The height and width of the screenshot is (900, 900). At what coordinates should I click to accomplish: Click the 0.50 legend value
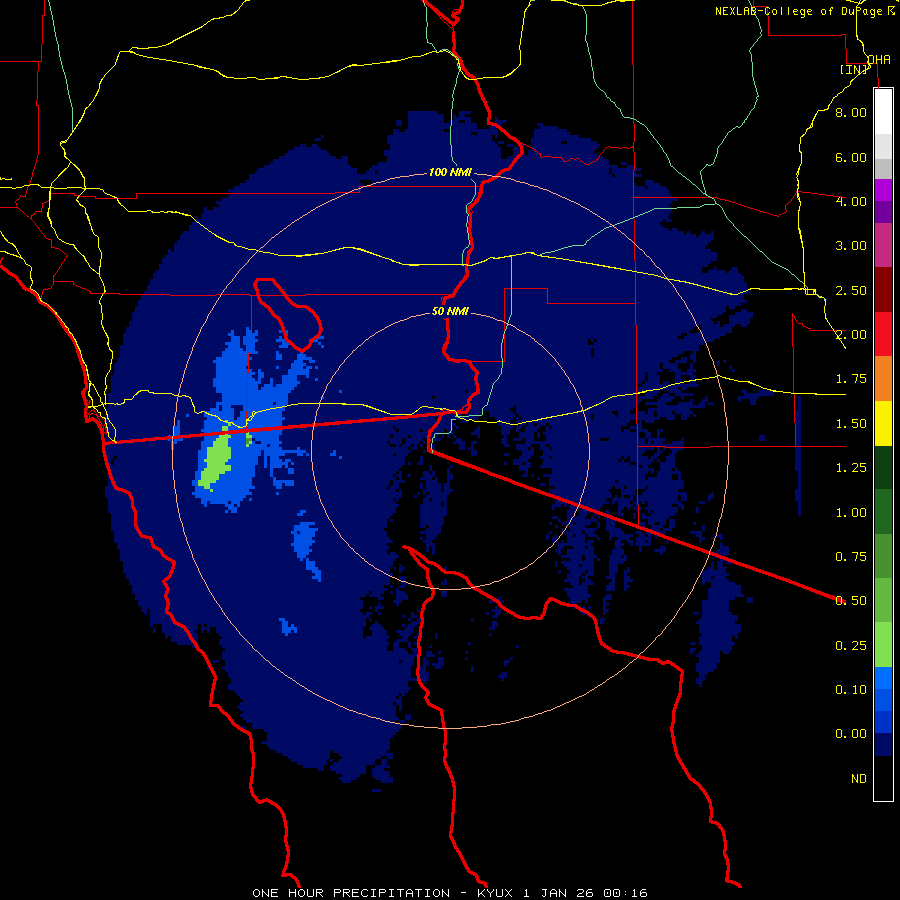click(851, 601)
